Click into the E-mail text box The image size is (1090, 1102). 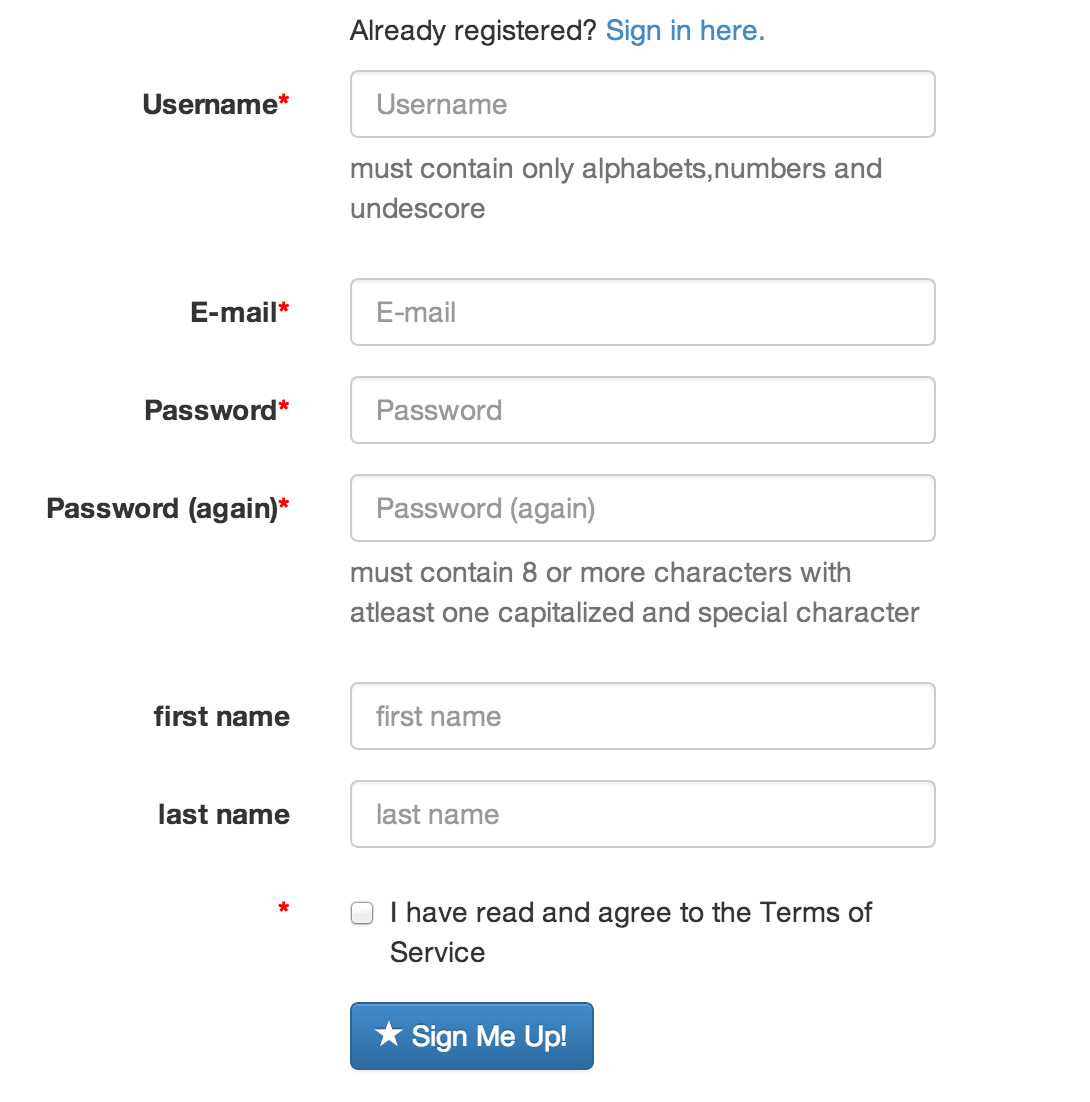point(642,312)
